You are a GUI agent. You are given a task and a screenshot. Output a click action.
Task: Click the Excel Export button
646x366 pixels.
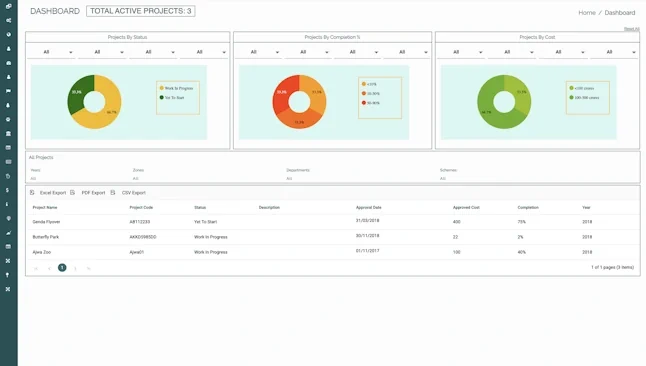click(53, 192)
